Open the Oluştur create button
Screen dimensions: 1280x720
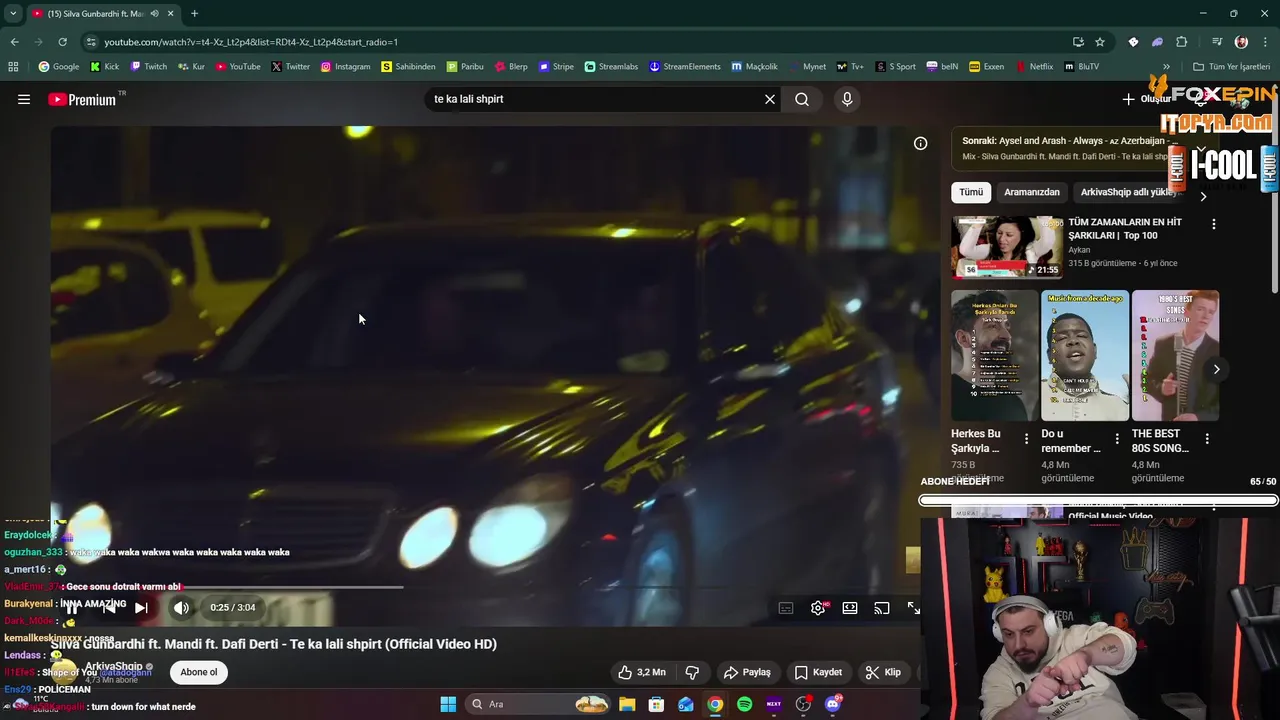tap(1146, 99)
